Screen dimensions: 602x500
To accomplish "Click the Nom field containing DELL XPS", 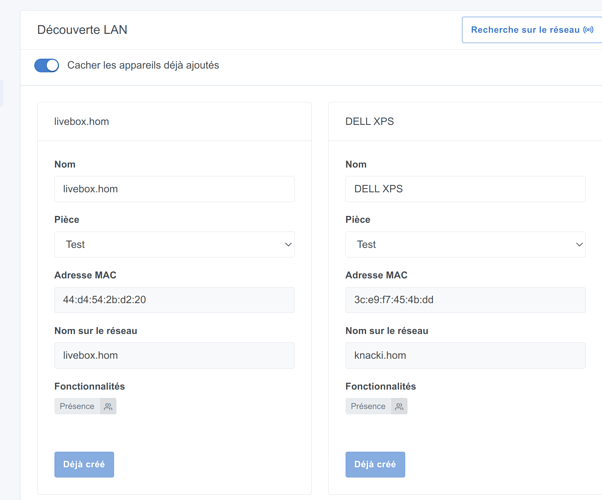I will [465, 189].
